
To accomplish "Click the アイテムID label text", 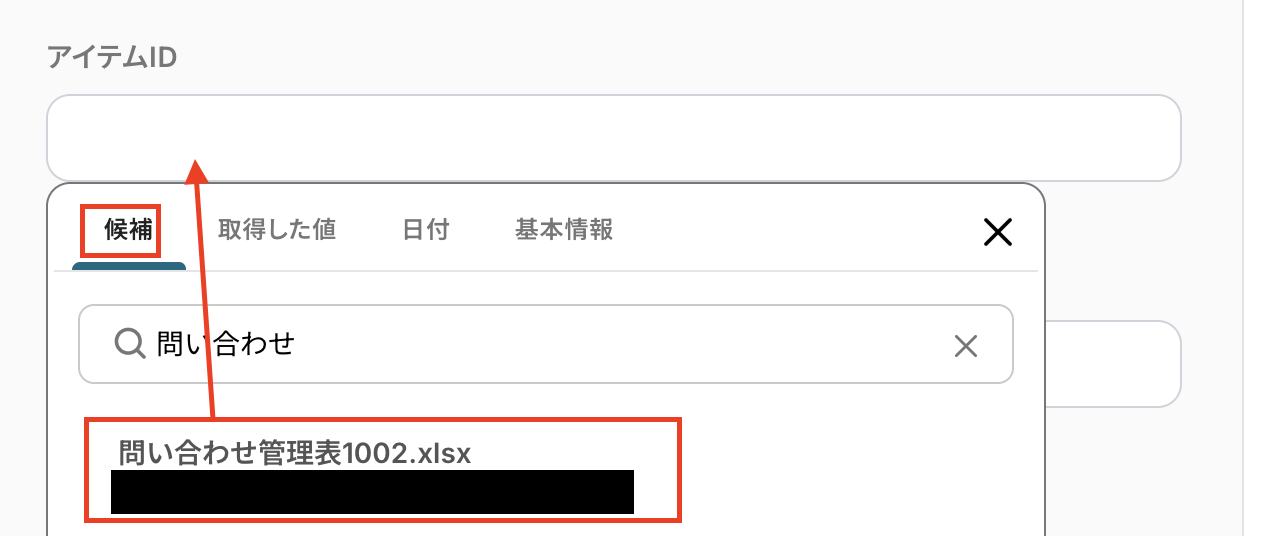I will (x=112, y=58).
